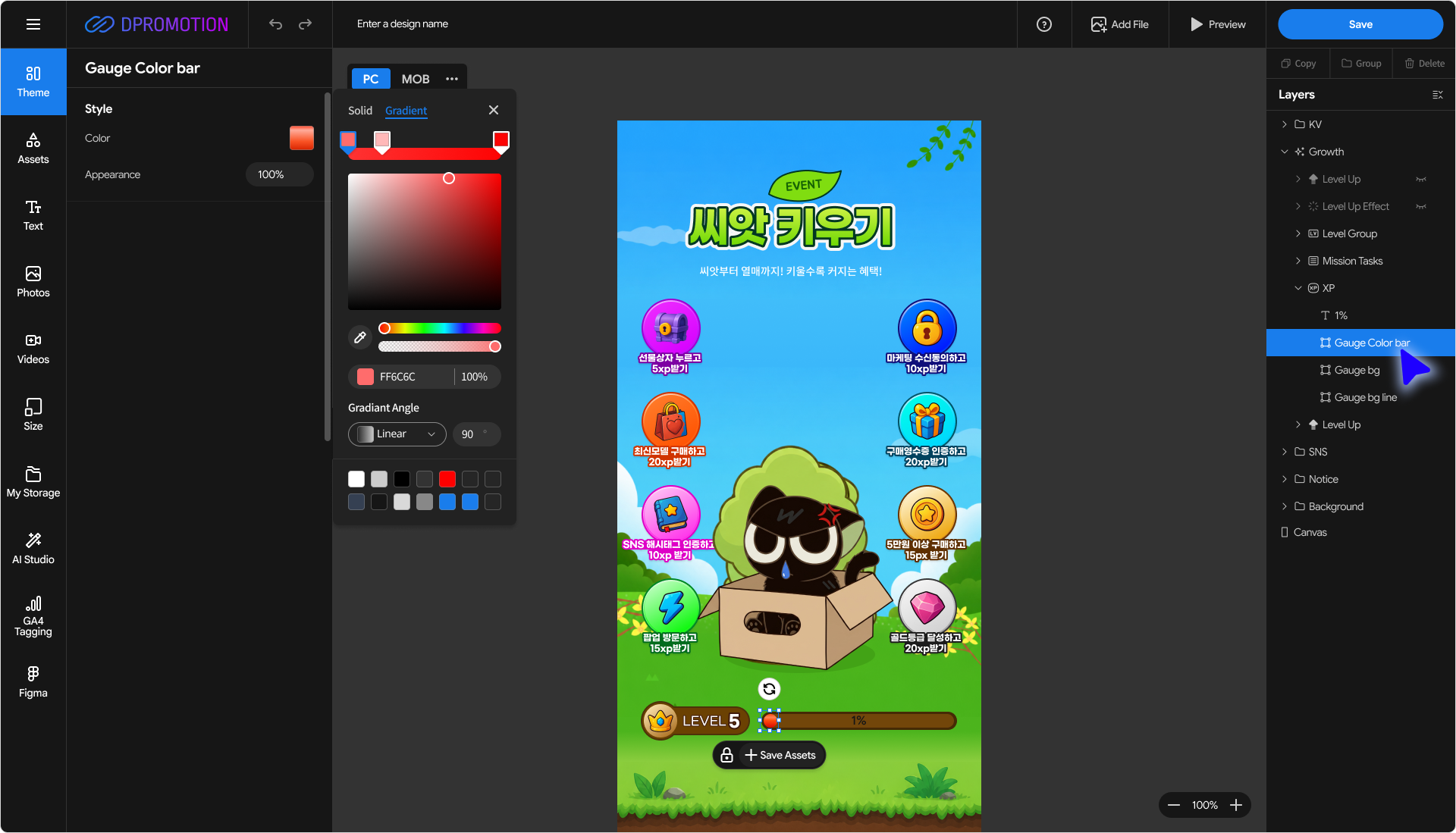The width and height of the screenshot is (1456, 833).
Task: Select the MOB device tab
Action: tap(415, 79)
